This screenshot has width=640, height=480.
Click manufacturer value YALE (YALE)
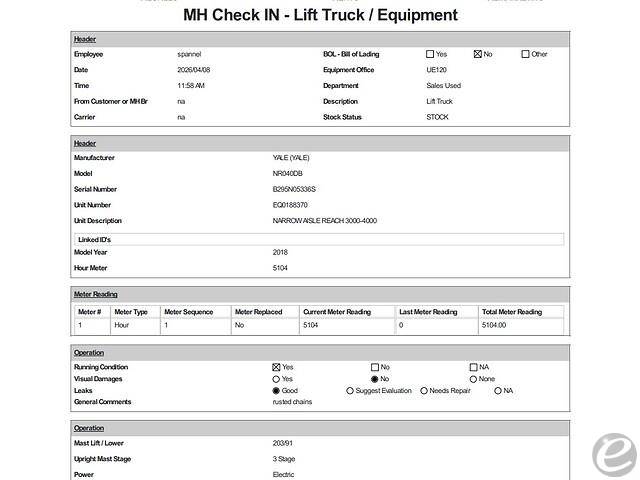point(291,158)
